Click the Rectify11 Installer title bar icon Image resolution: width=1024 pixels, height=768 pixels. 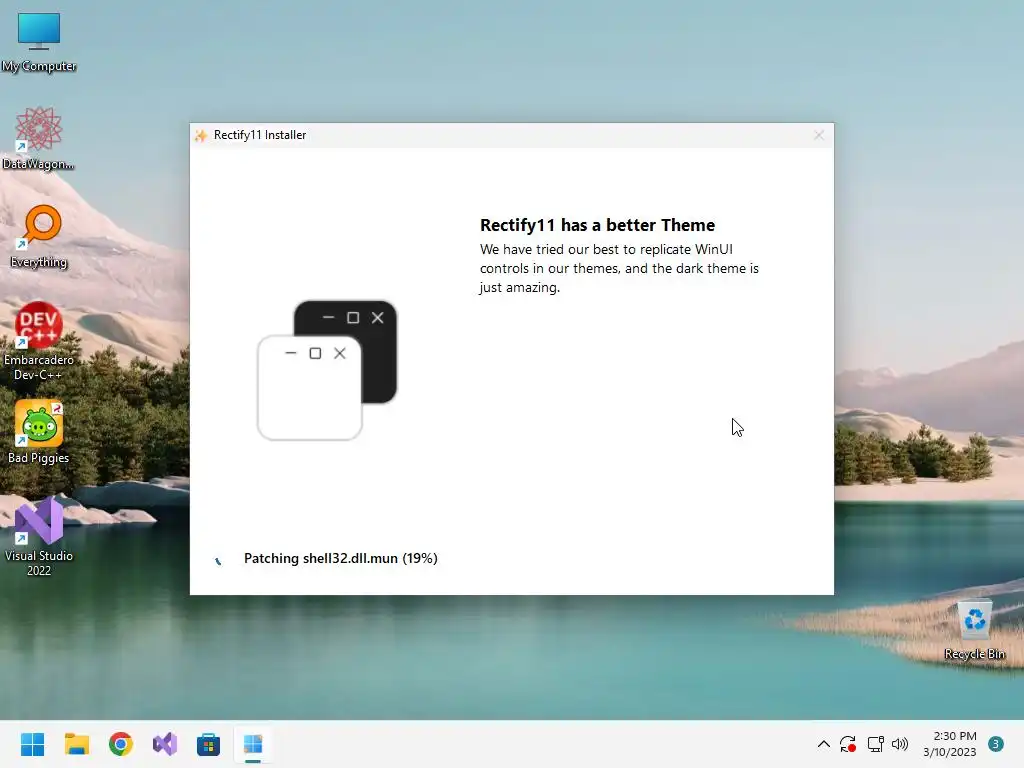(x=200, y=135)
